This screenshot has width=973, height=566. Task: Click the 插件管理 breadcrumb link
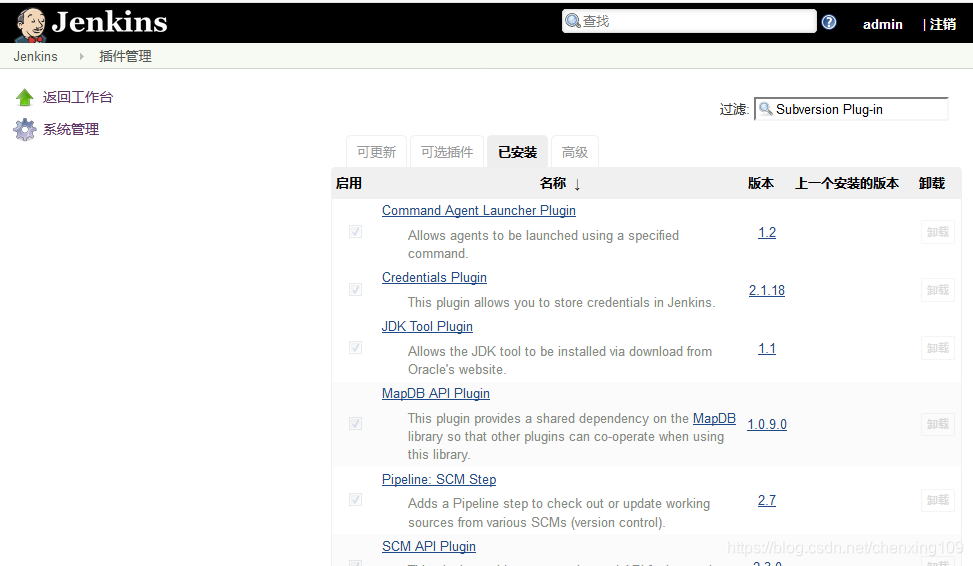click(125, 56)
